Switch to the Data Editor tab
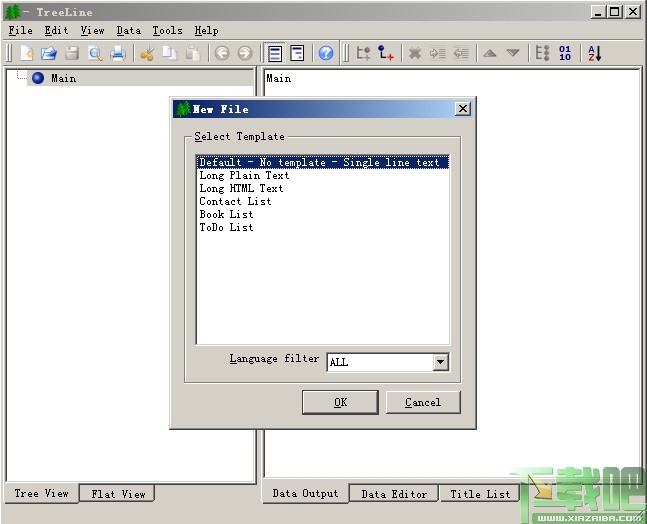The image size is (647, 524). [394, 494]
